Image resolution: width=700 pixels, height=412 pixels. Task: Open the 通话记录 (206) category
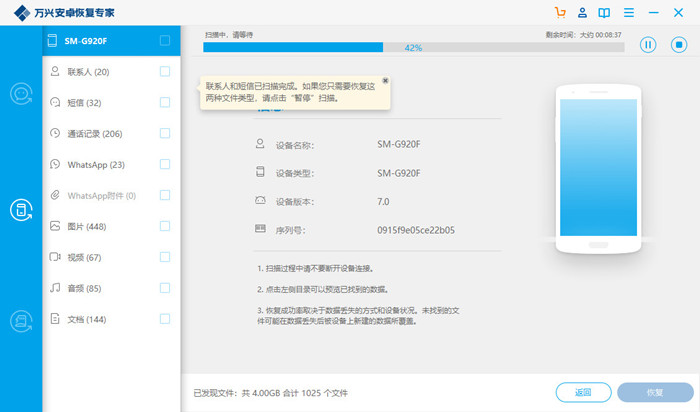pos(111,133)
